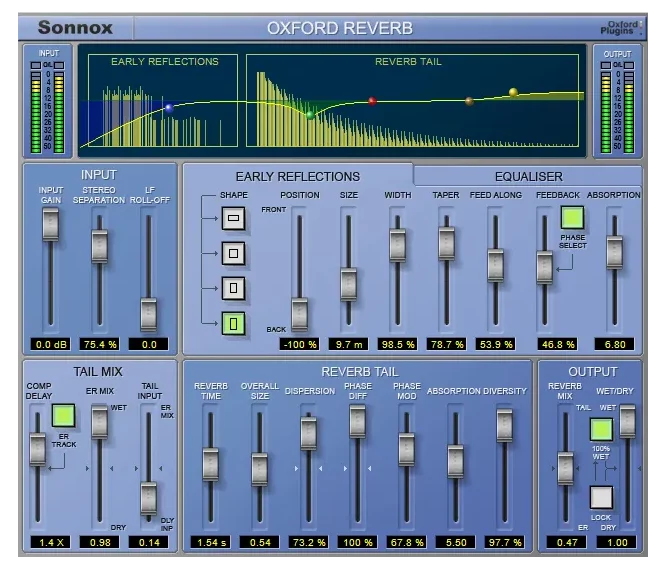Click the blue EQ node on graph
667x570 pixels.
[x=169, y=108]
